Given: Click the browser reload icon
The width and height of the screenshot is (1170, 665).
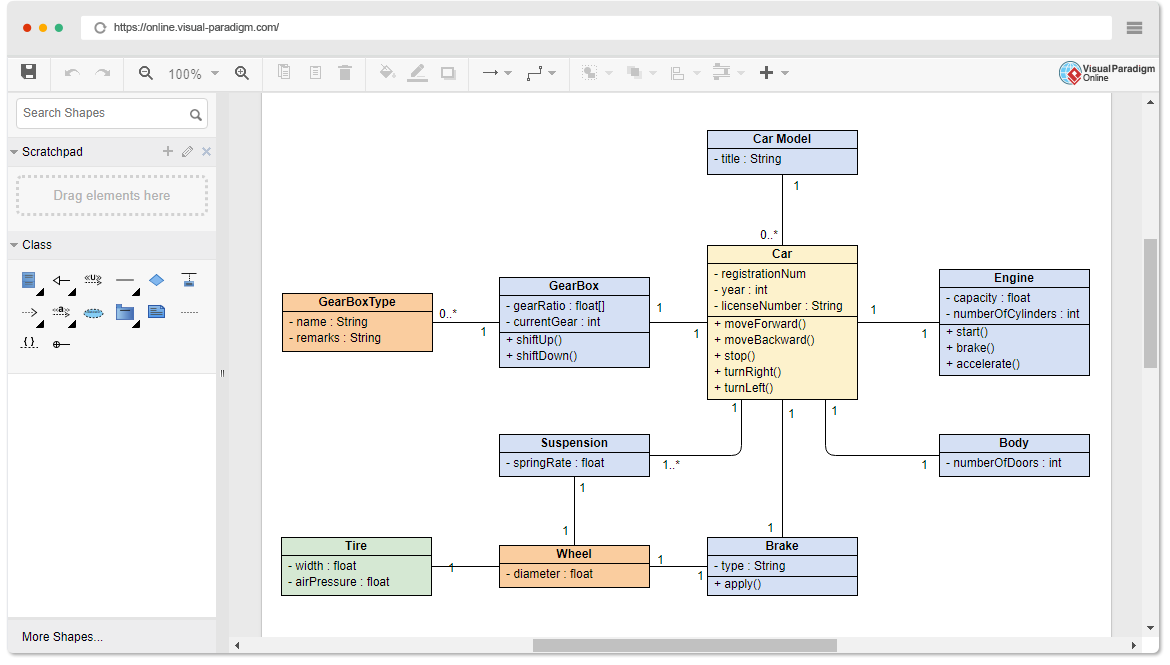Looking at the screenshot, I should (99, 28).
